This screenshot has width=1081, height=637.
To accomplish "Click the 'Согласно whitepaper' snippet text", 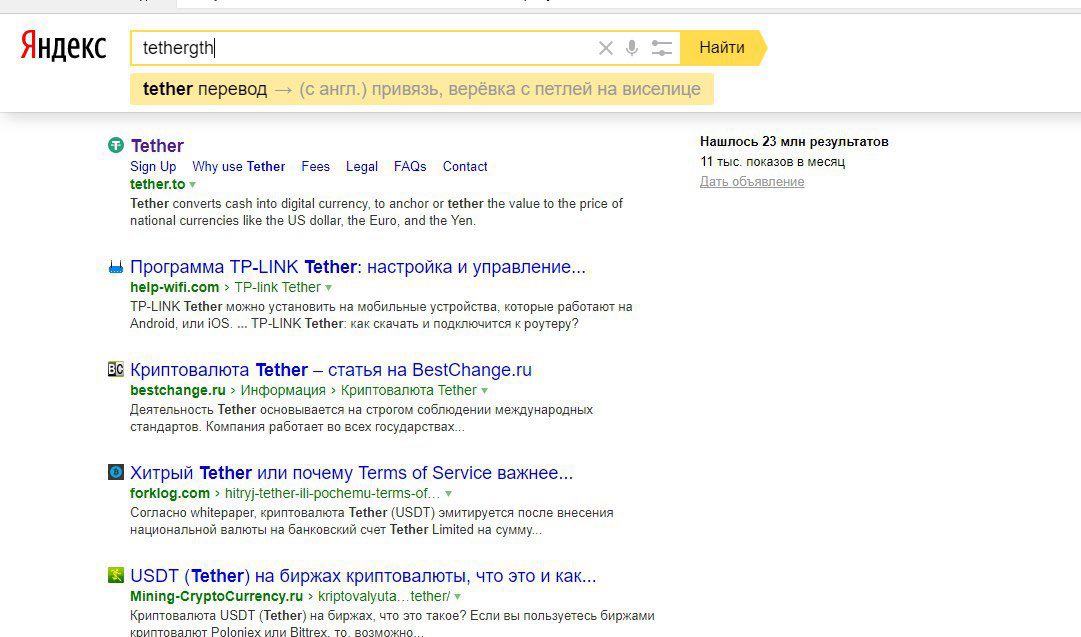I will pos(372,521).
